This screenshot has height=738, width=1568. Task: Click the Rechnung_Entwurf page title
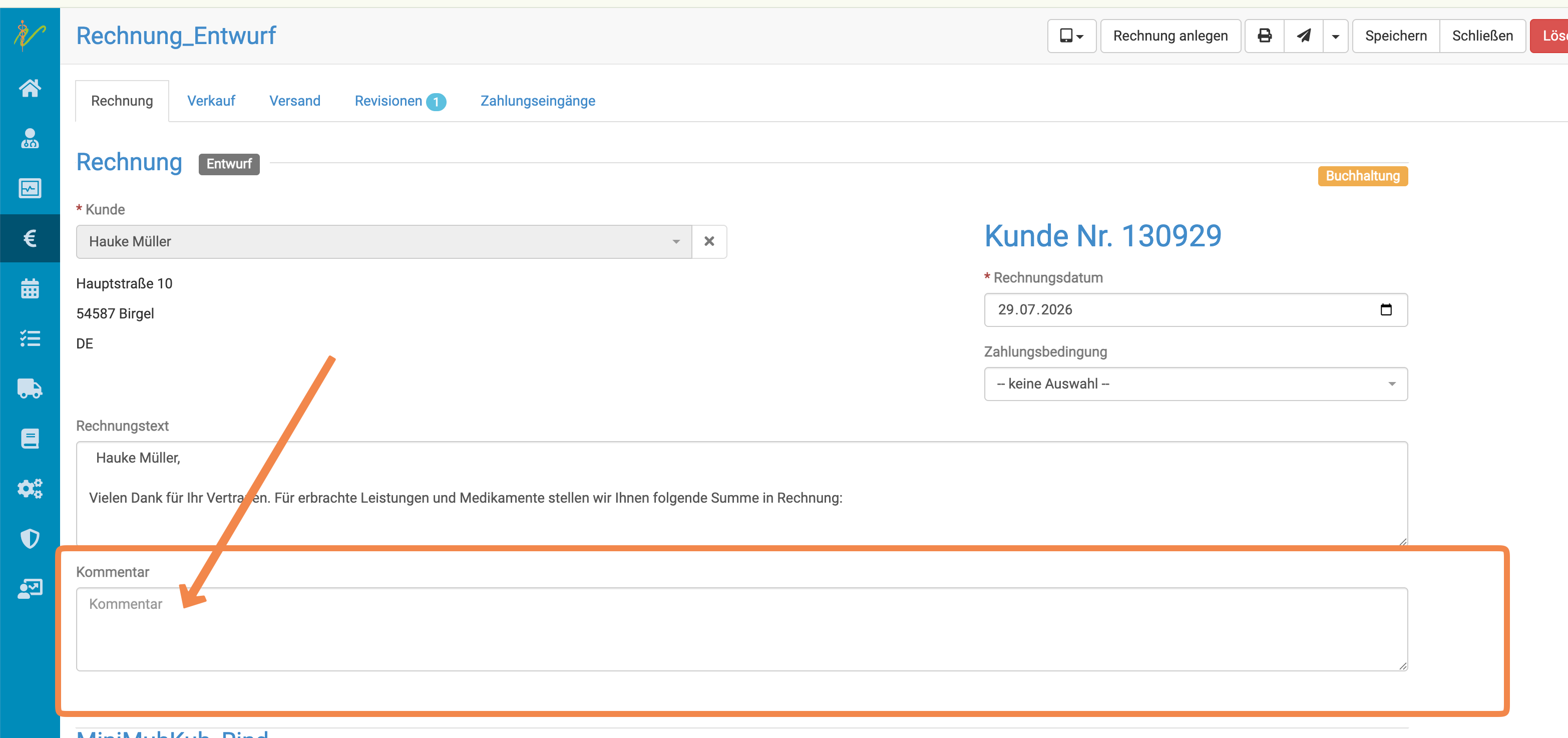coord(176,36)
